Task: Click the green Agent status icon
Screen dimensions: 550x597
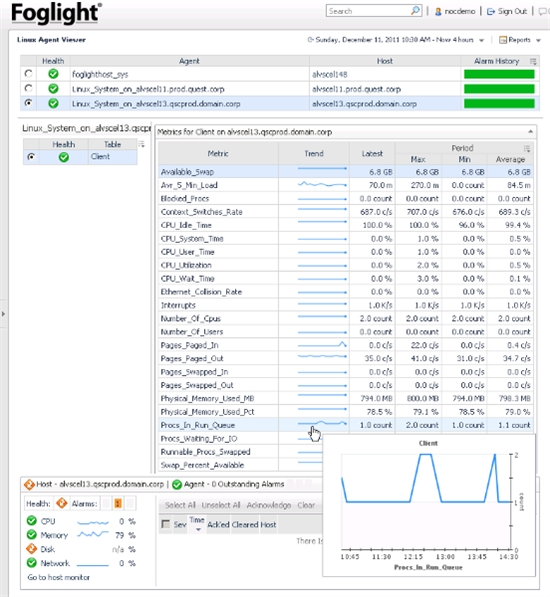Action: (177, 484)
